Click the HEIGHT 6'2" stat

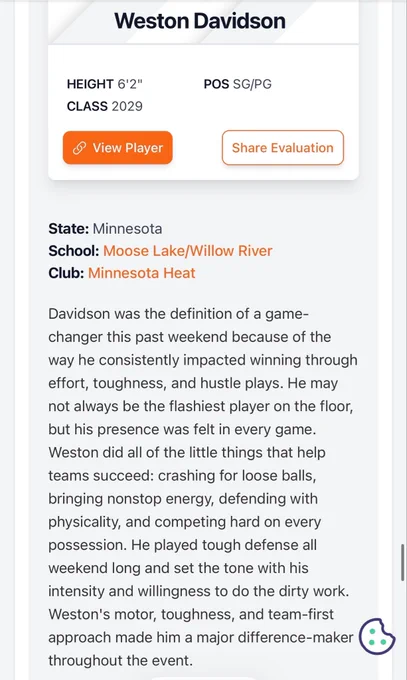[105, 84]
